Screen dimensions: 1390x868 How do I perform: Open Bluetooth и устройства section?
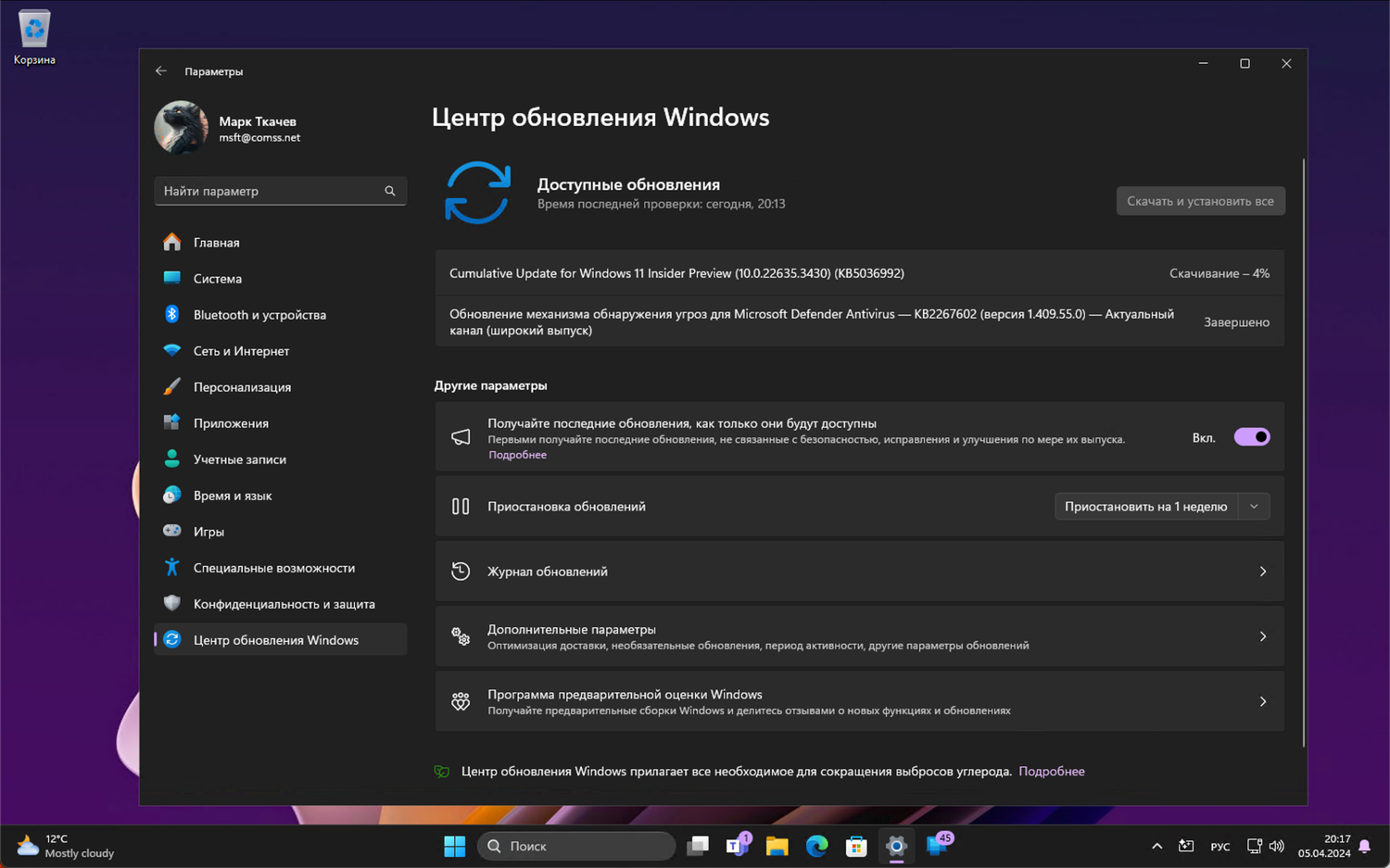tap(280, 314)
